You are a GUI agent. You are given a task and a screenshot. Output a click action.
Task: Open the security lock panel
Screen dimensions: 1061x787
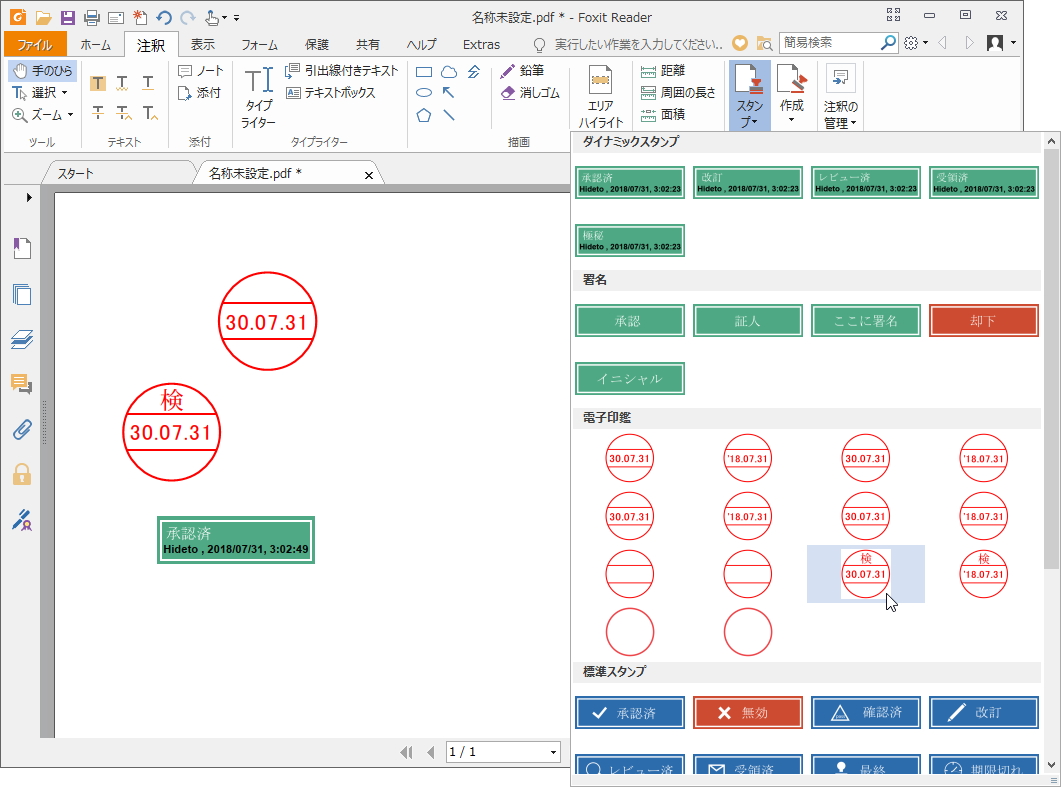22,474
